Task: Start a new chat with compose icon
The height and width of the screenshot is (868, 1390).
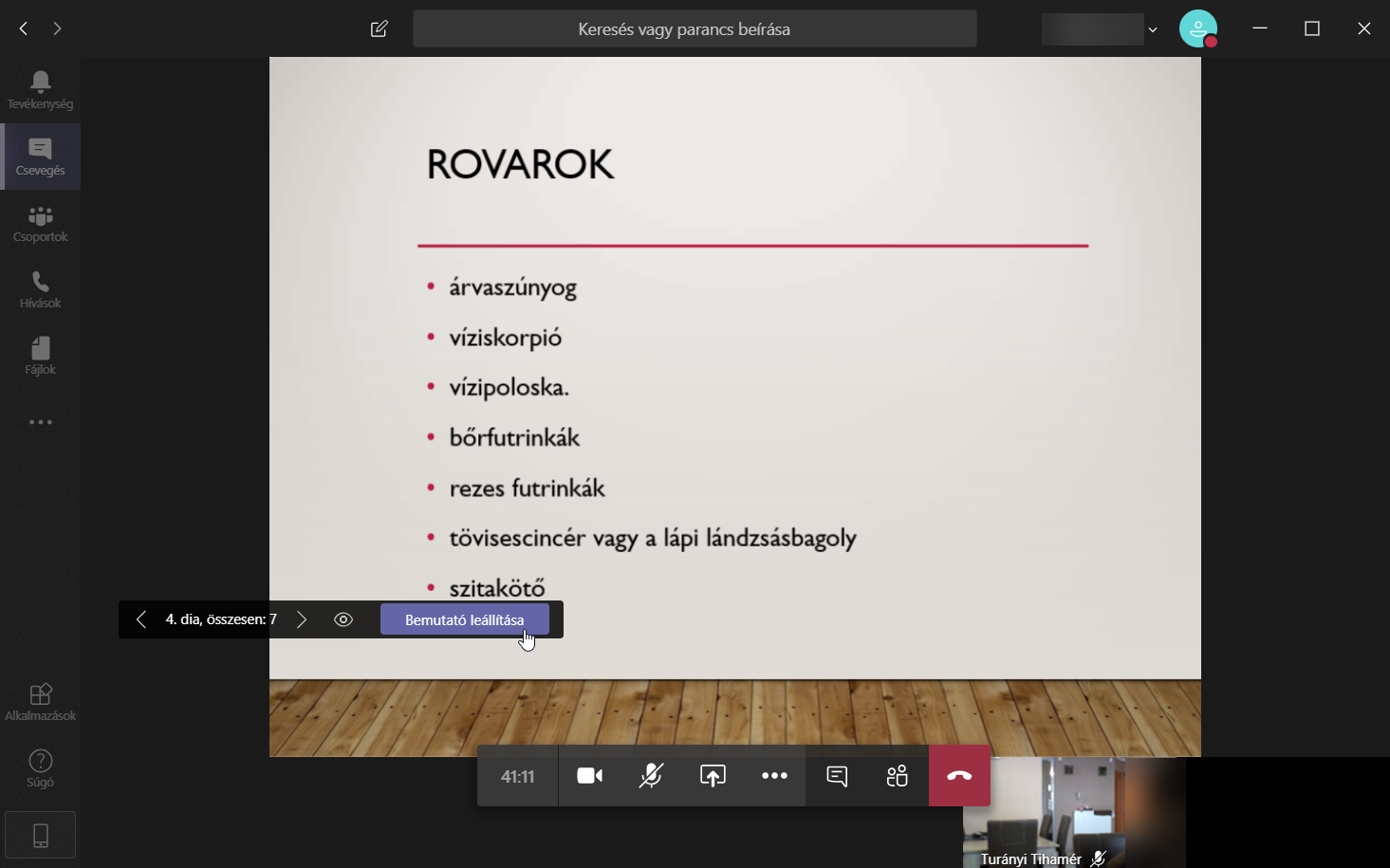Action: 380,28
